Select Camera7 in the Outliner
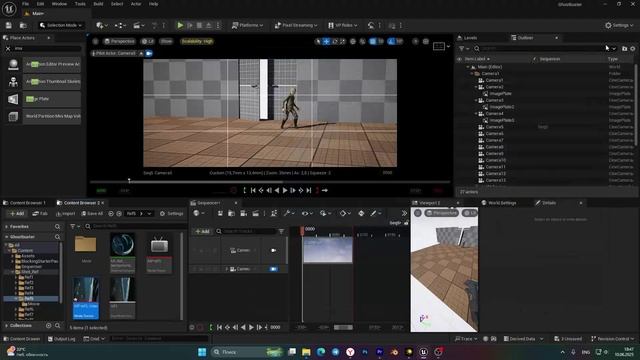 pos(494,140)
